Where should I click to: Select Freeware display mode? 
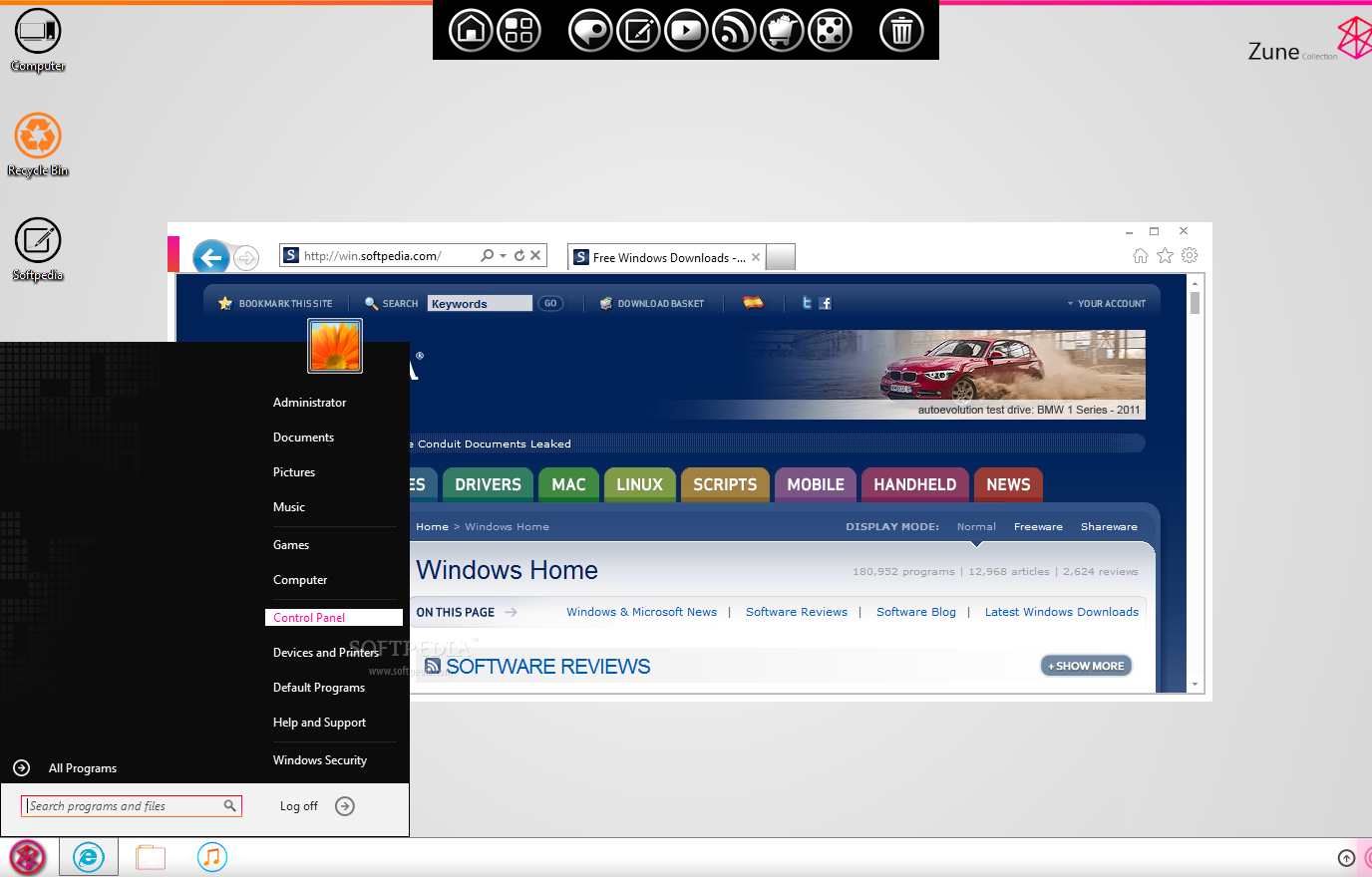(1038, 527)
